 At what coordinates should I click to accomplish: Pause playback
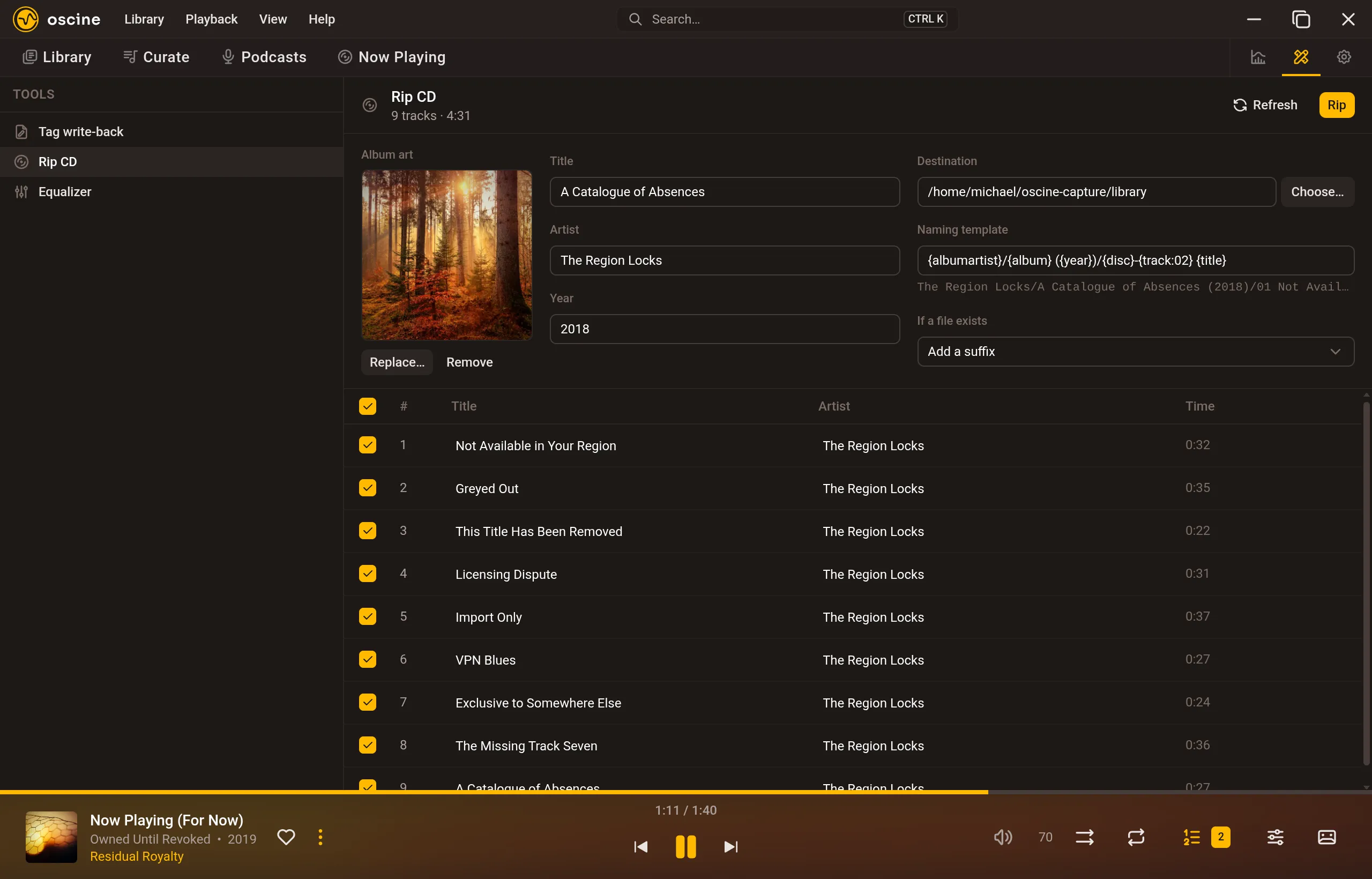(685, 846)
